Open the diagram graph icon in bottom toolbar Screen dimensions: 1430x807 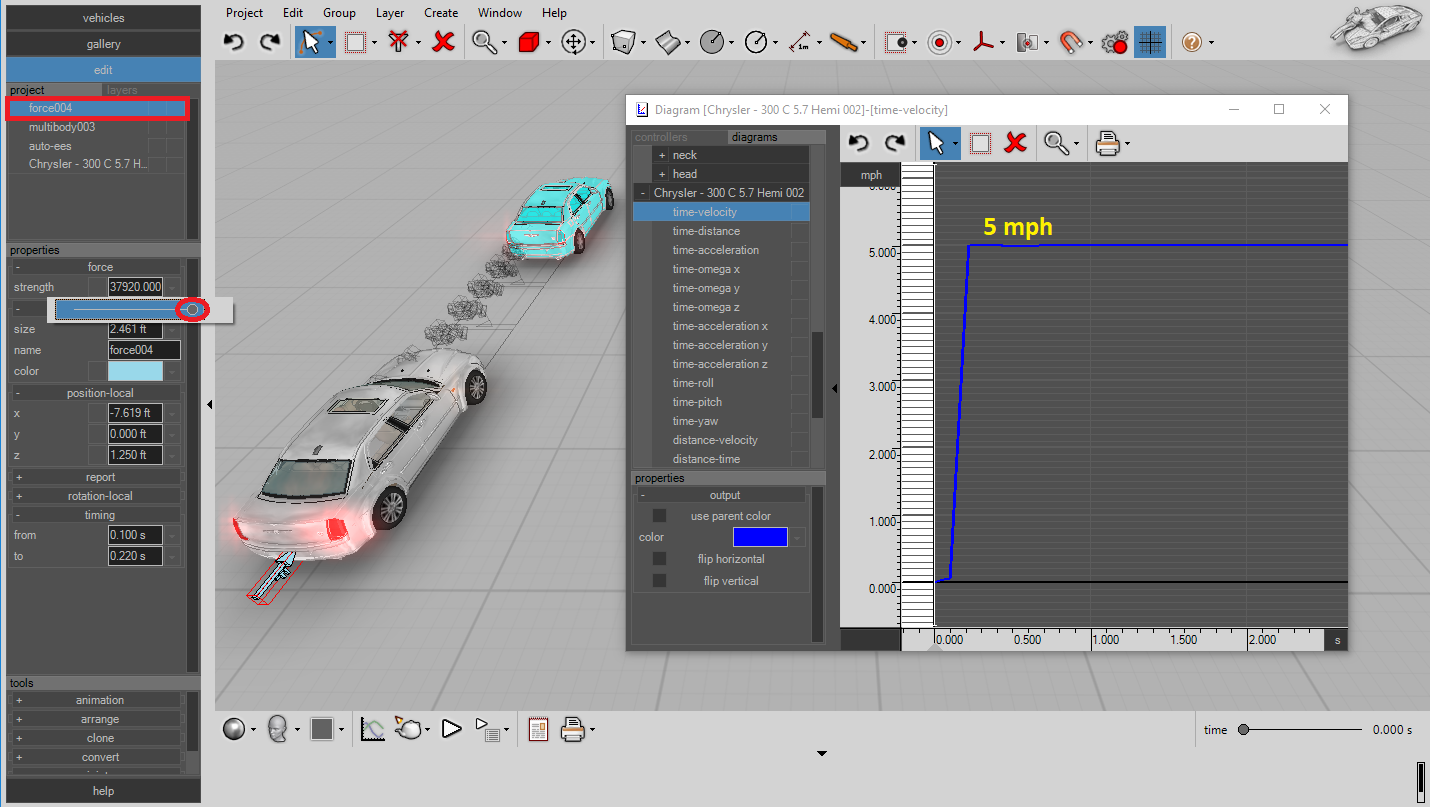[373, 729]
